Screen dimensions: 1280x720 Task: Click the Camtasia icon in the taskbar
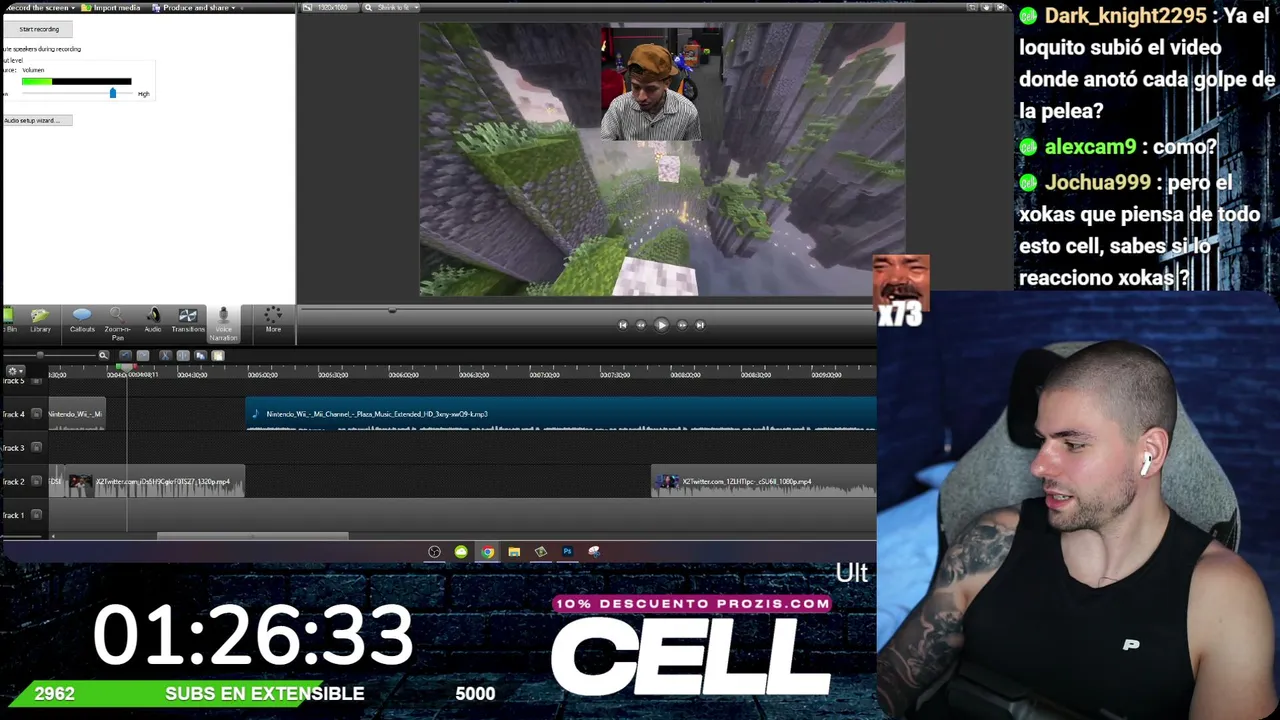[x=540, y=552]
